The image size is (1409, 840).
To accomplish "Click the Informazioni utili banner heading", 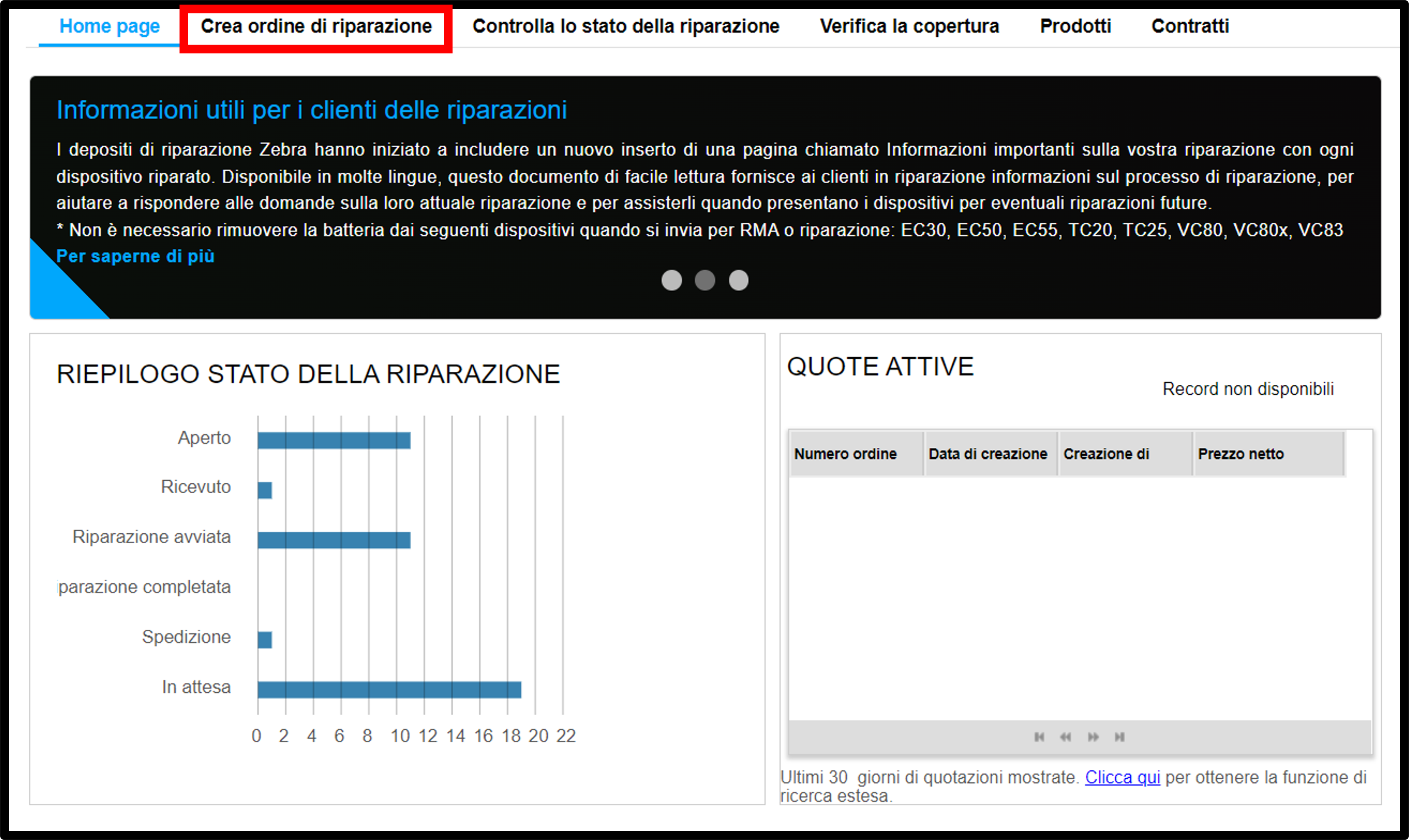I will [311, 110].
